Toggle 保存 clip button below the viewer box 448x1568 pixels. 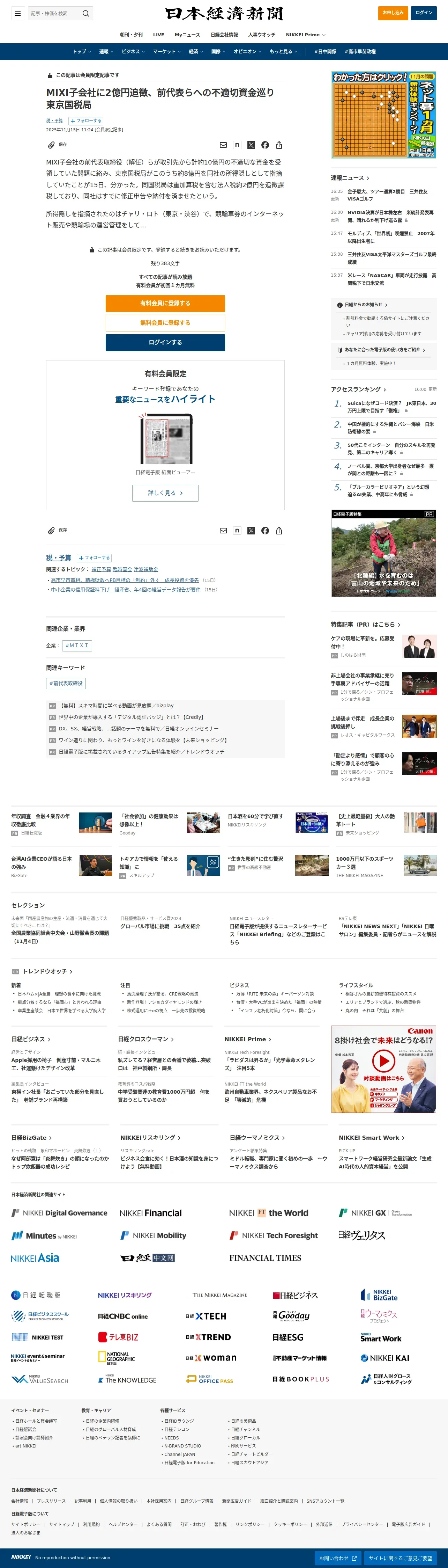tap(58, 531)
